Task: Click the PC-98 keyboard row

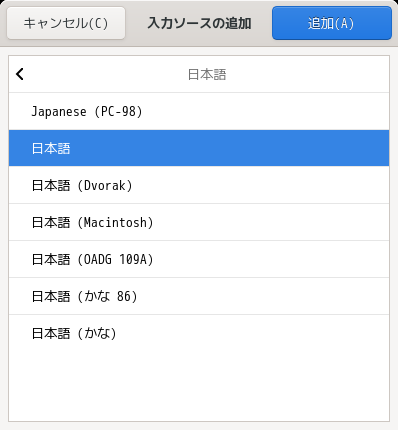Action: pyautogui.click(x=199, y=111)
